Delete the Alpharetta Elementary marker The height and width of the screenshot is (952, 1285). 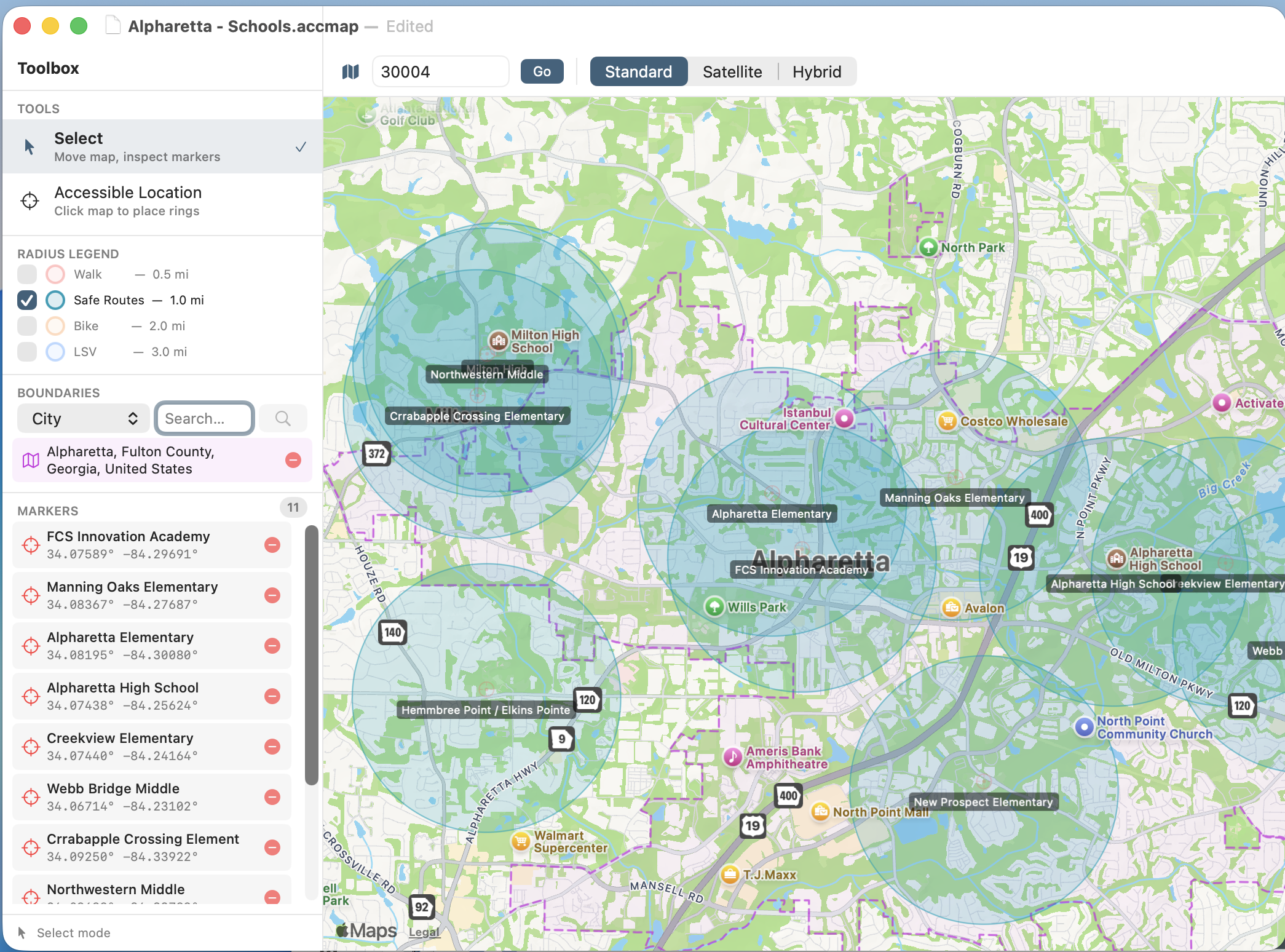(x=272, y=646)
